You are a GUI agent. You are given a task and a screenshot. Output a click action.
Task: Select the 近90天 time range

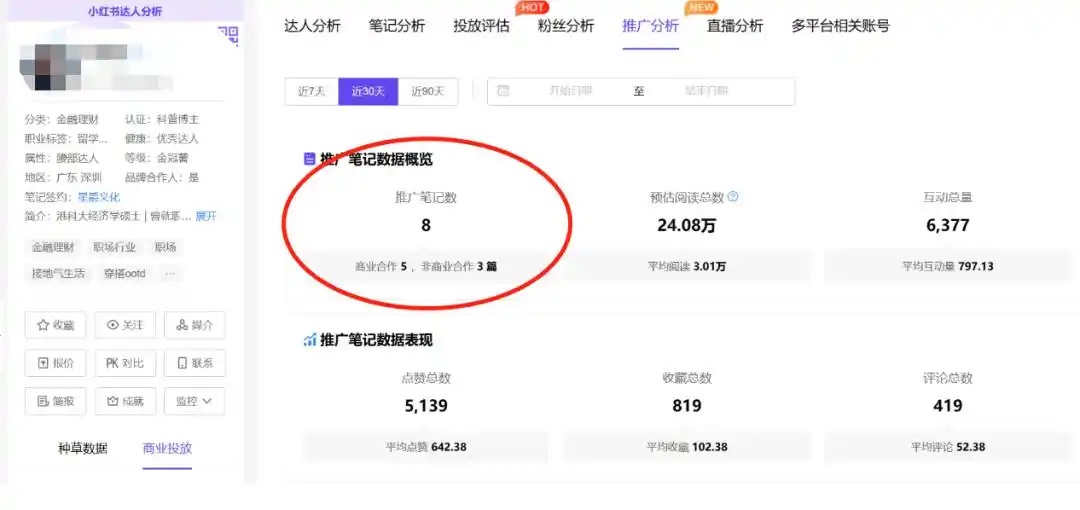pos(428,92)
